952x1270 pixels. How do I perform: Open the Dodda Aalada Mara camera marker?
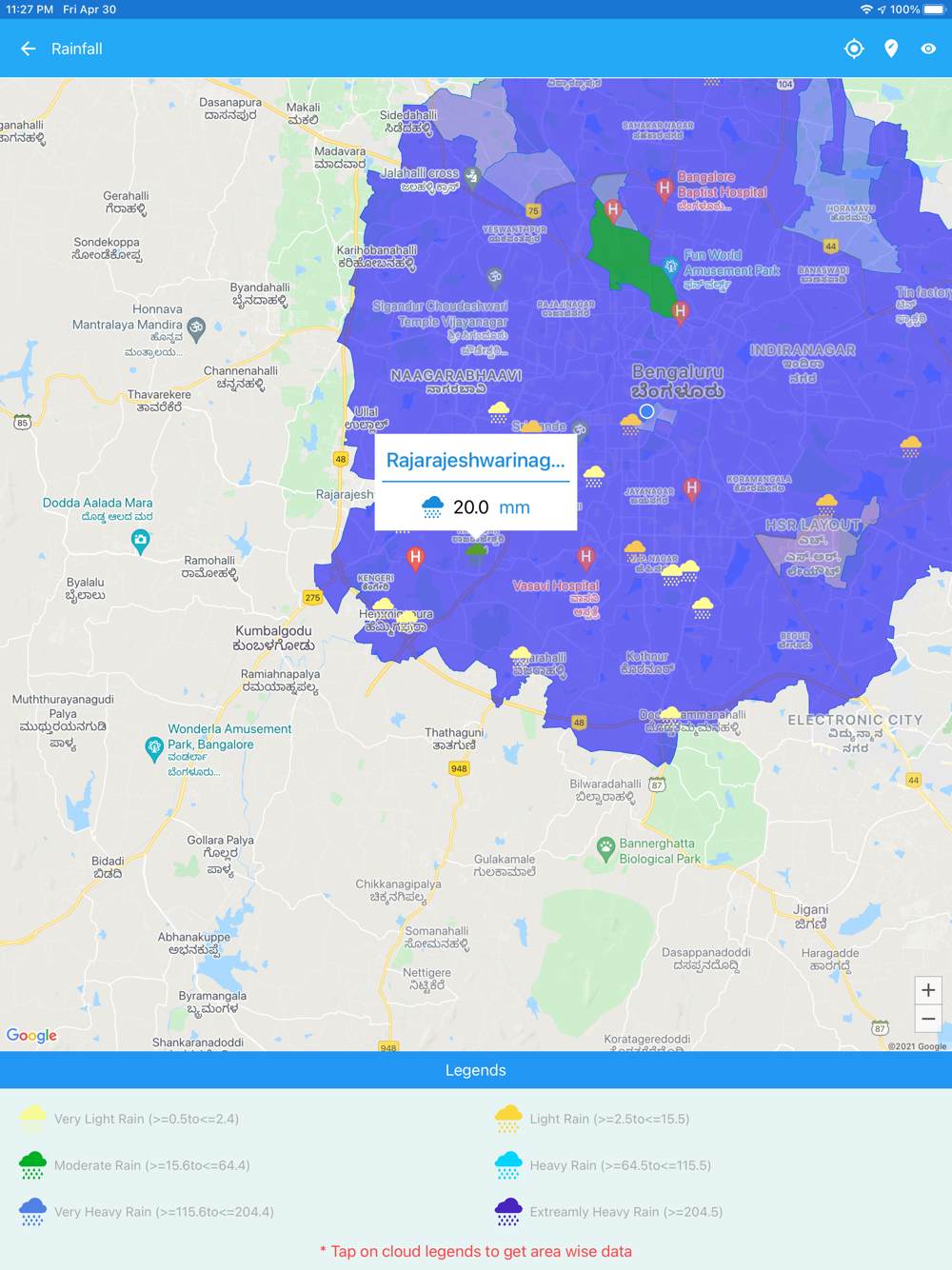pyautogui.click(x=140, y=543)
